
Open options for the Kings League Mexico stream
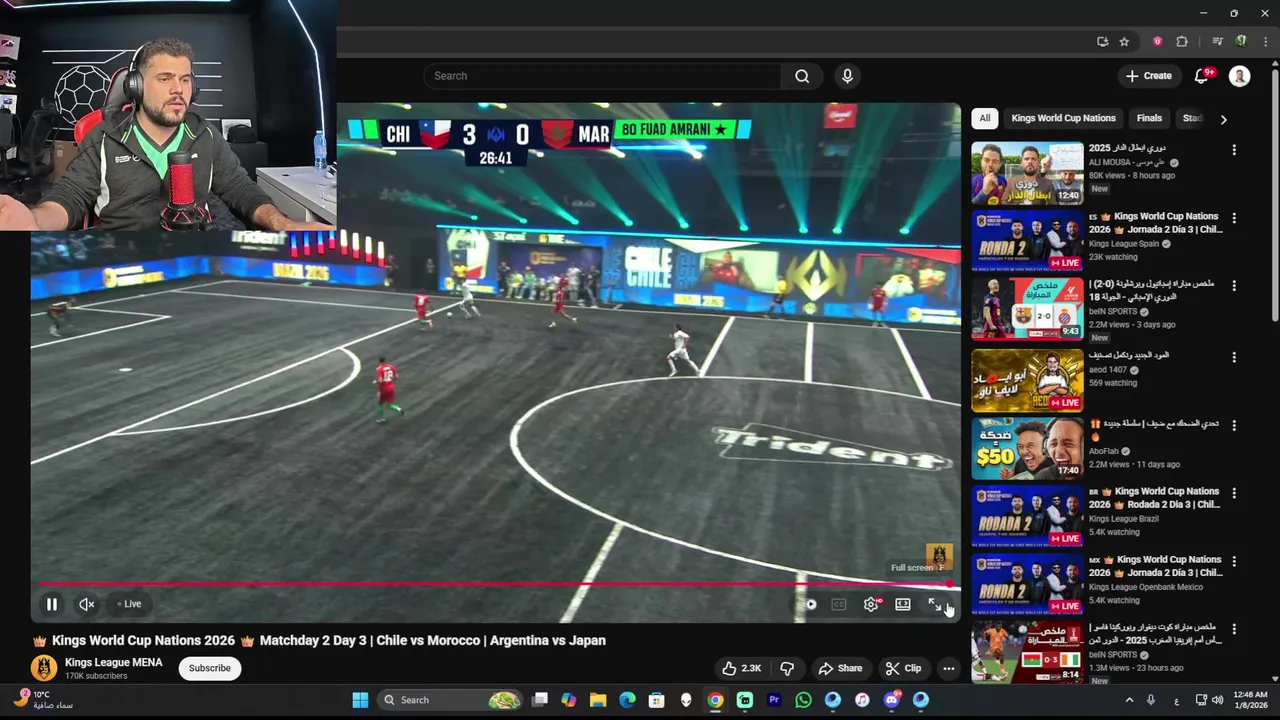pyautogui.click(x=1234, y=561)
